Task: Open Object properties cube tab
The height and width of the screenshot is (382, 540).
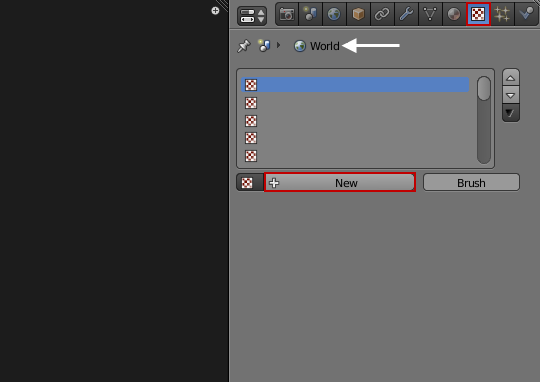Action: (358, 14)
